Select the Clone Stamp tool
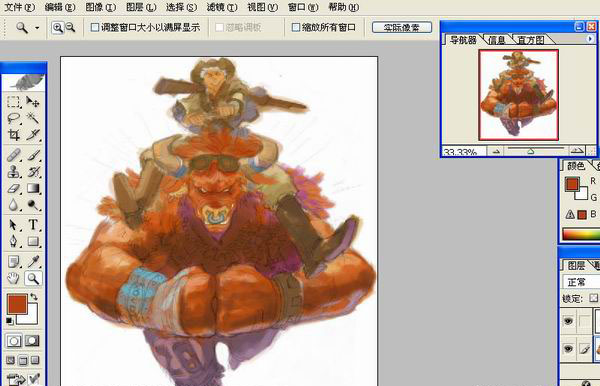This screenshot has width=600, height=386. tap(13, 172)
